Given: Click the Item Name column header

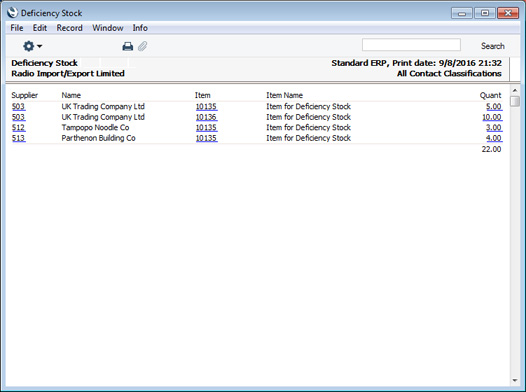Looking at the screenshot, I should click(284, 95).
